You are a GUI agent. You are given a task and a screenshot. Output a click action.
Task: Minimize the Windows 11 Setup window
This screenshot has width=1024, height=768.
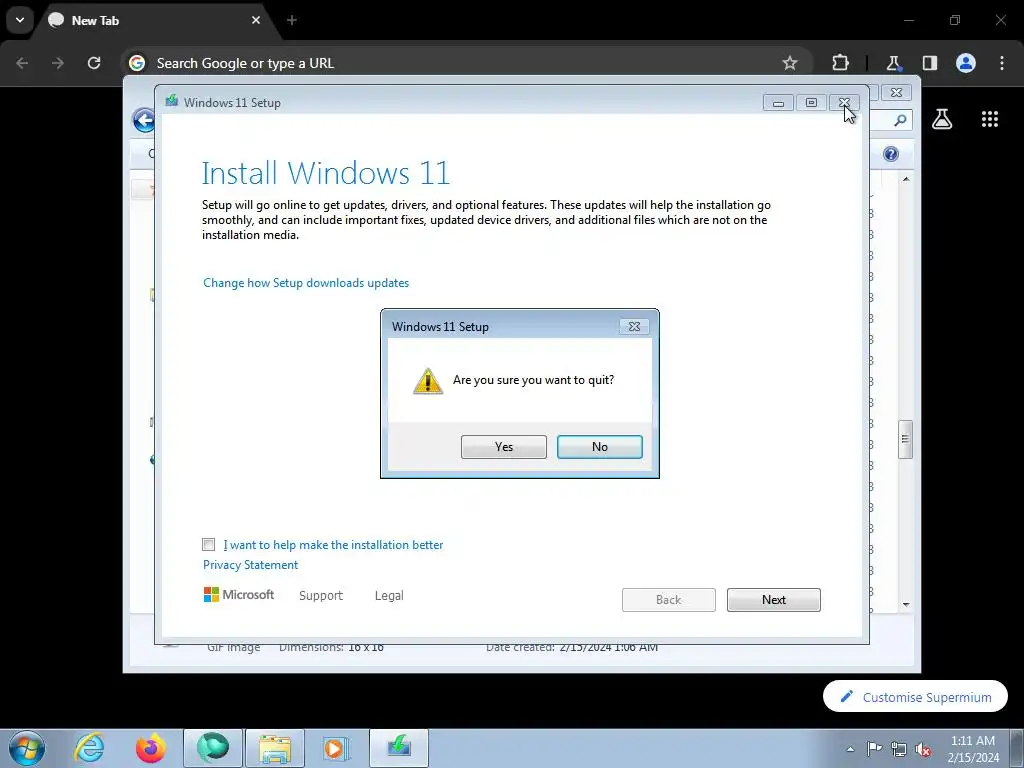(x=778, y=103)
